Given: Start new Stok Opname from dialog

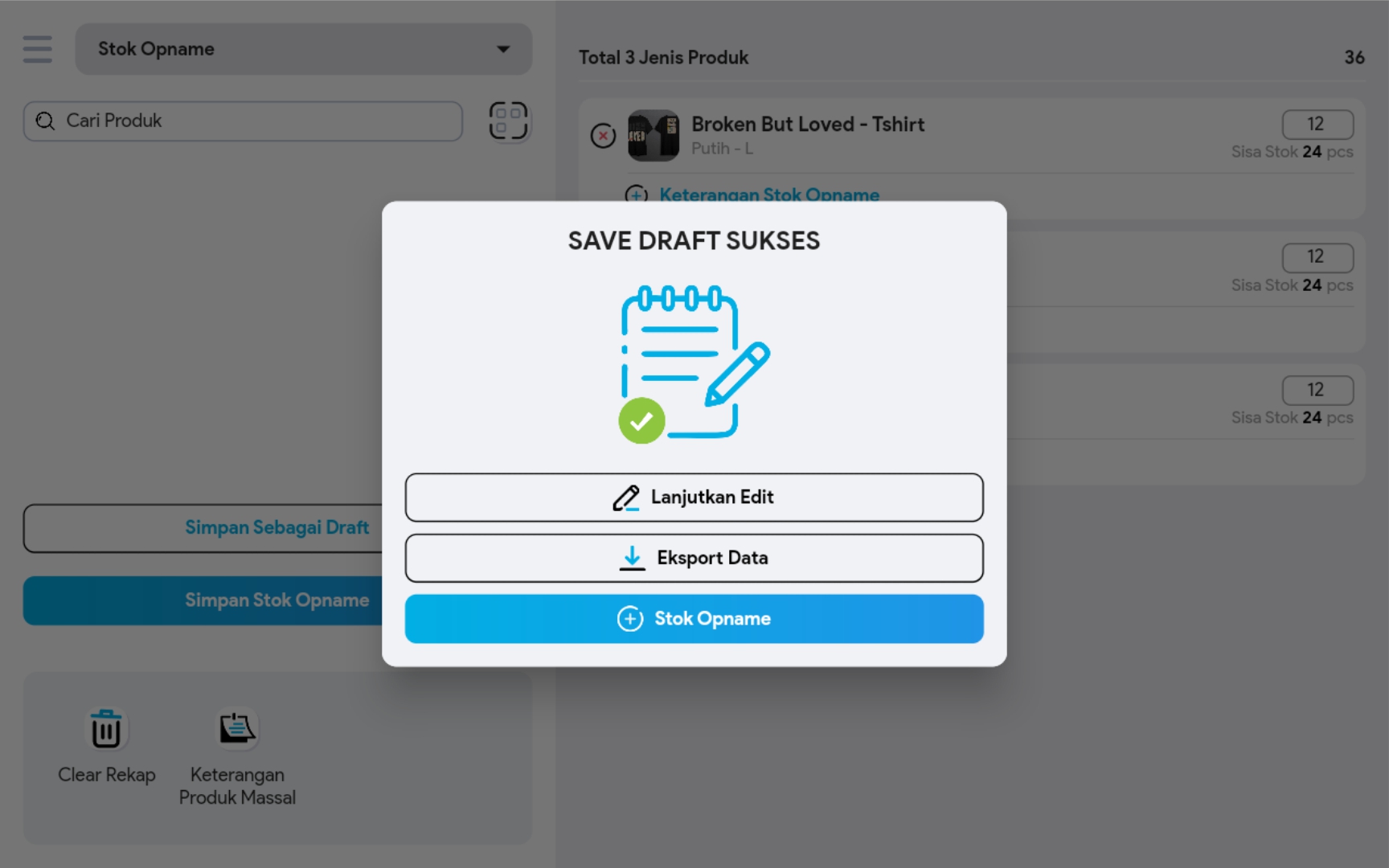Looking at the screenshot, I should [x=694, y=619].
